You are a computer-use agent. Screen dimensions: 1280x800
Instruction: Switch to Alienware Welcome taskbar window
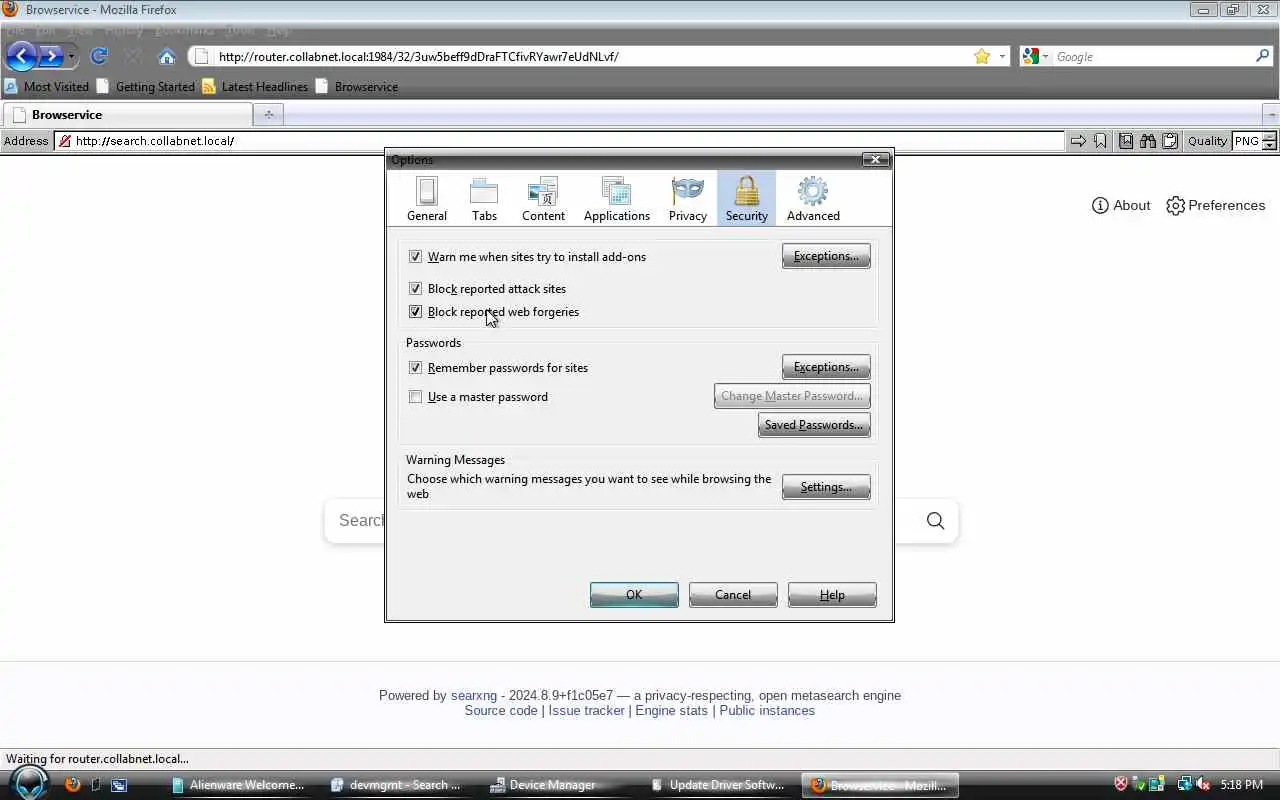pos(244,785)
